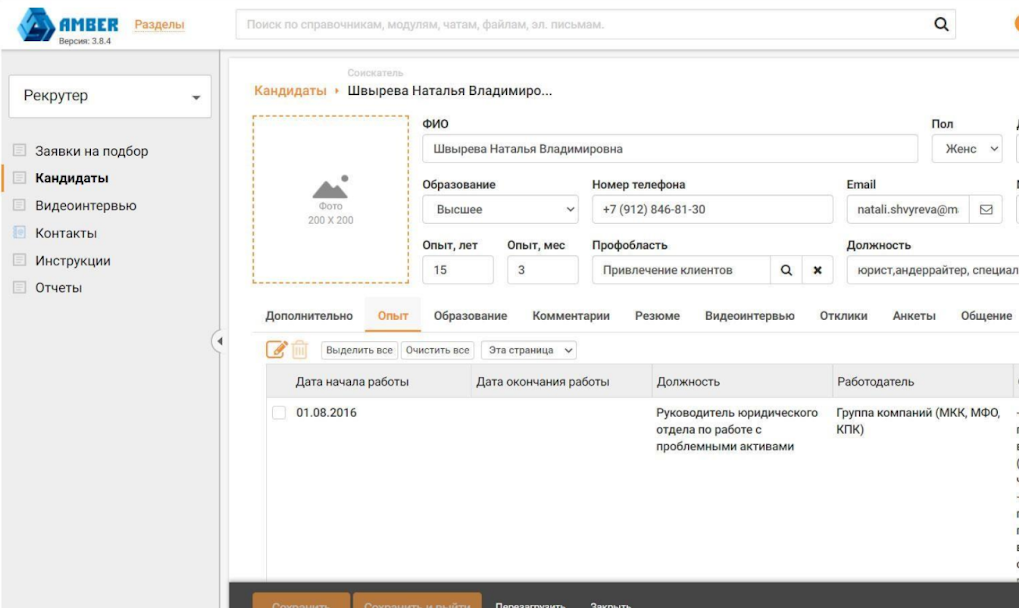Screen dimensions: 1019x608
Task: Click the Опыт, мес field
Action: point(543,270)
